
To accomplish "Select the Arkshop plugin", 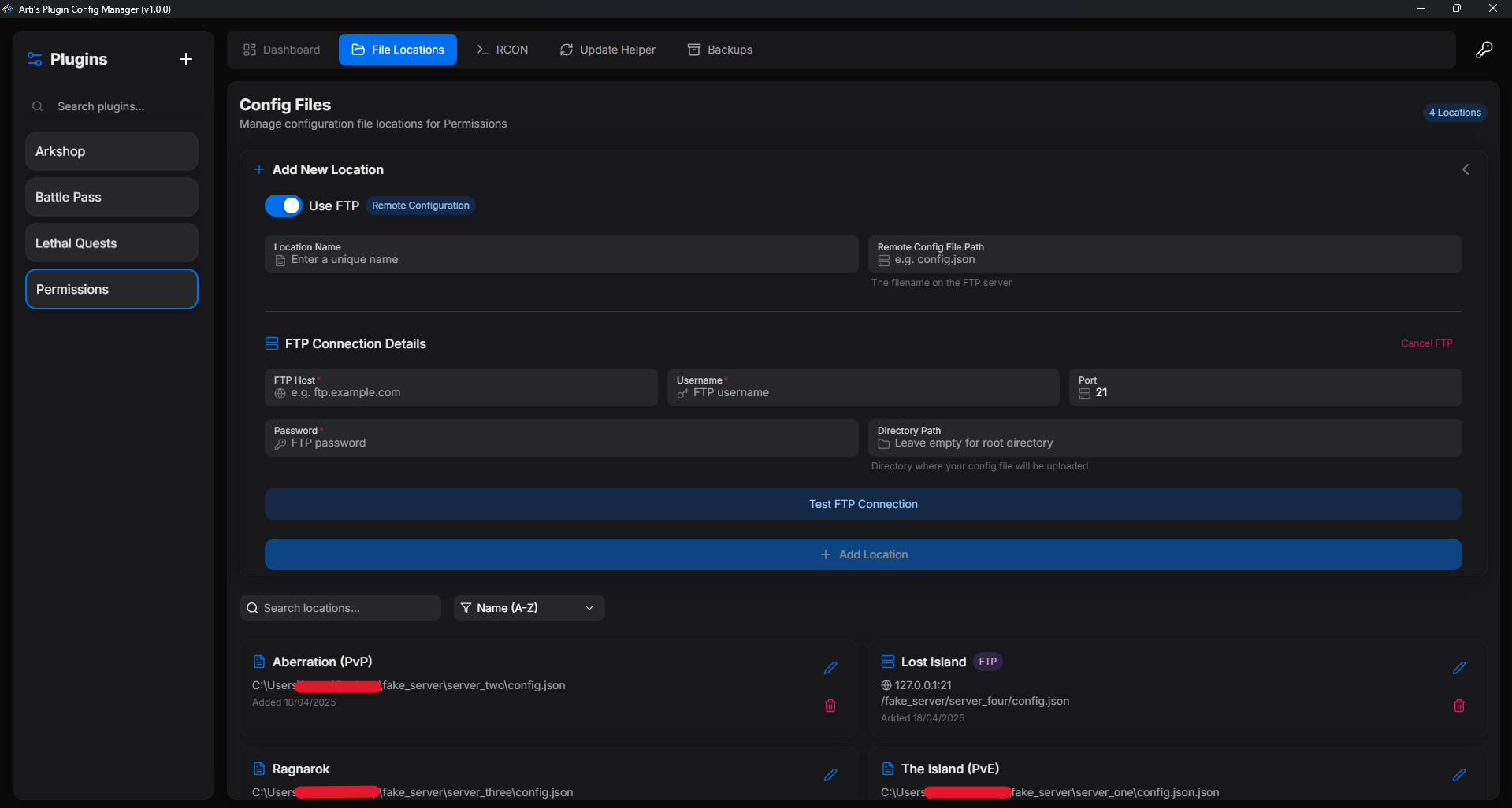I will click(112, 151).
